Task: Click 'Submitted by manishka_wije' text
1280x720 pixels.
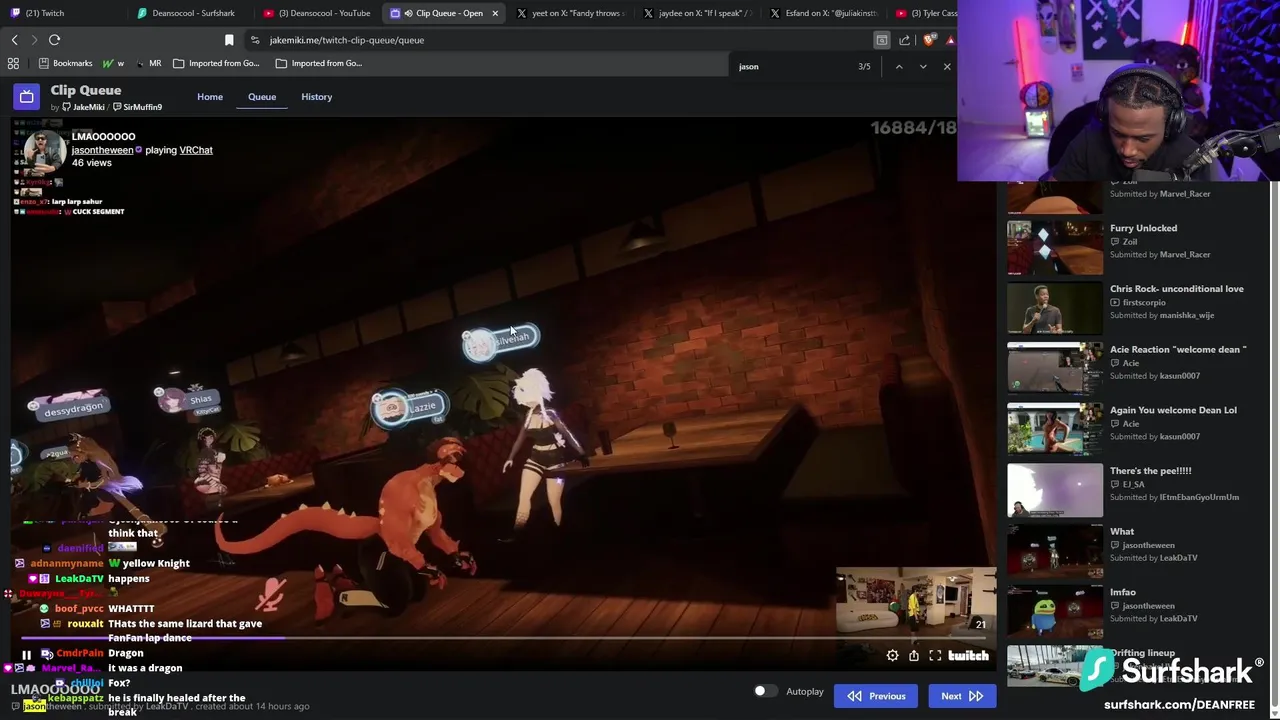Action: pos(1162,315)
